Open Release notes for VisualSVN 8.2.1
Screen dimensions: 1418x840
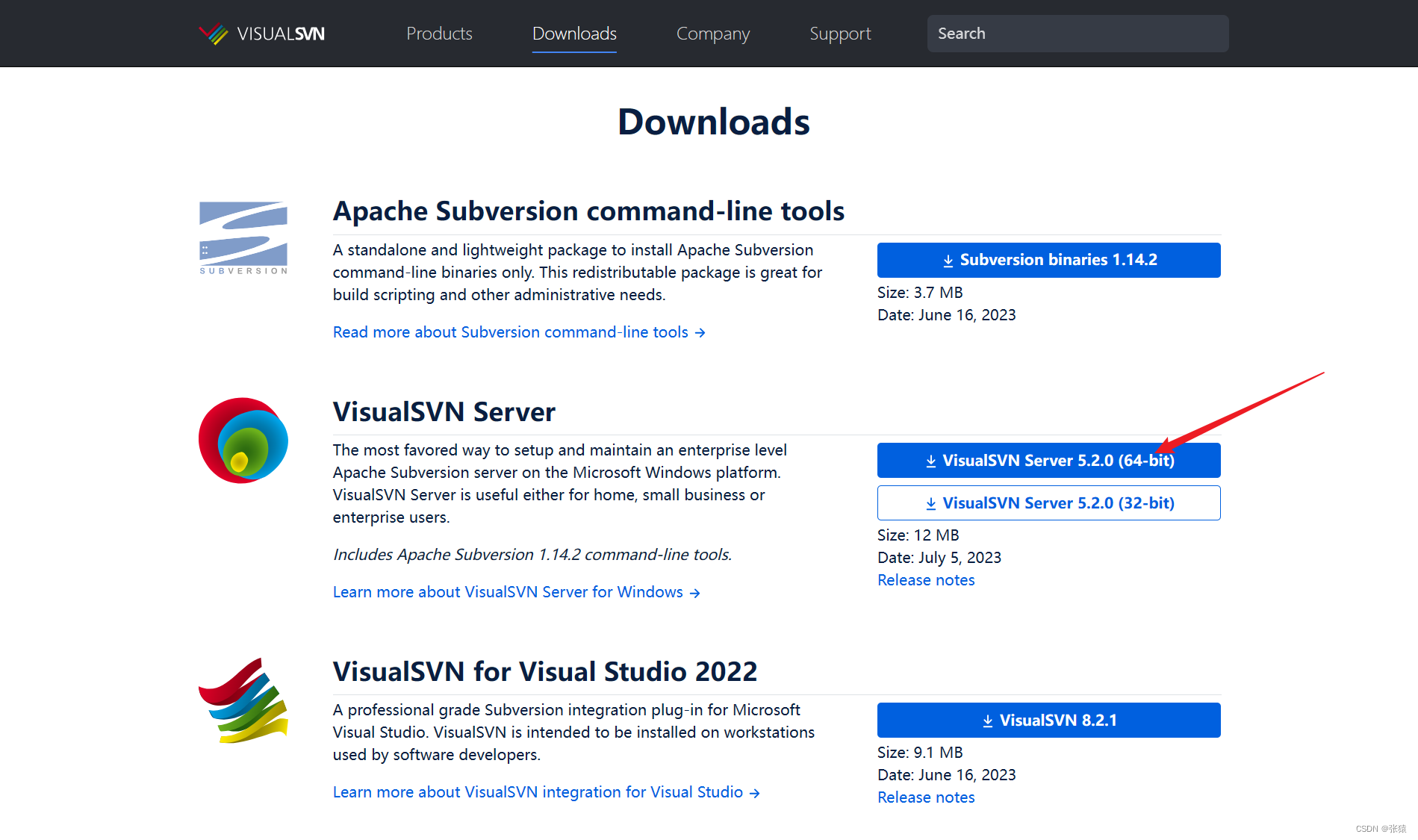point(926,797)
